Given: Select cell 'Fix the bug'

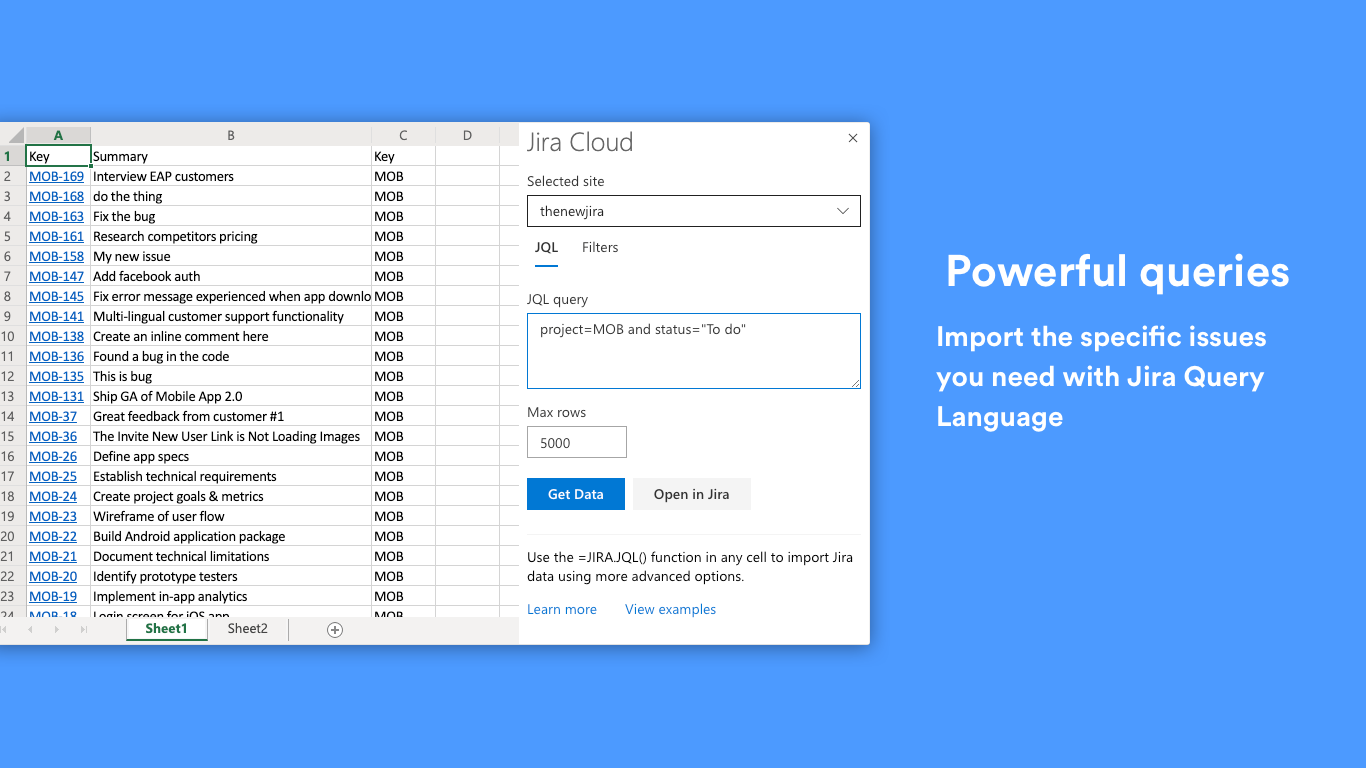Looking at the screenshot, I should (x=231, y=216).
